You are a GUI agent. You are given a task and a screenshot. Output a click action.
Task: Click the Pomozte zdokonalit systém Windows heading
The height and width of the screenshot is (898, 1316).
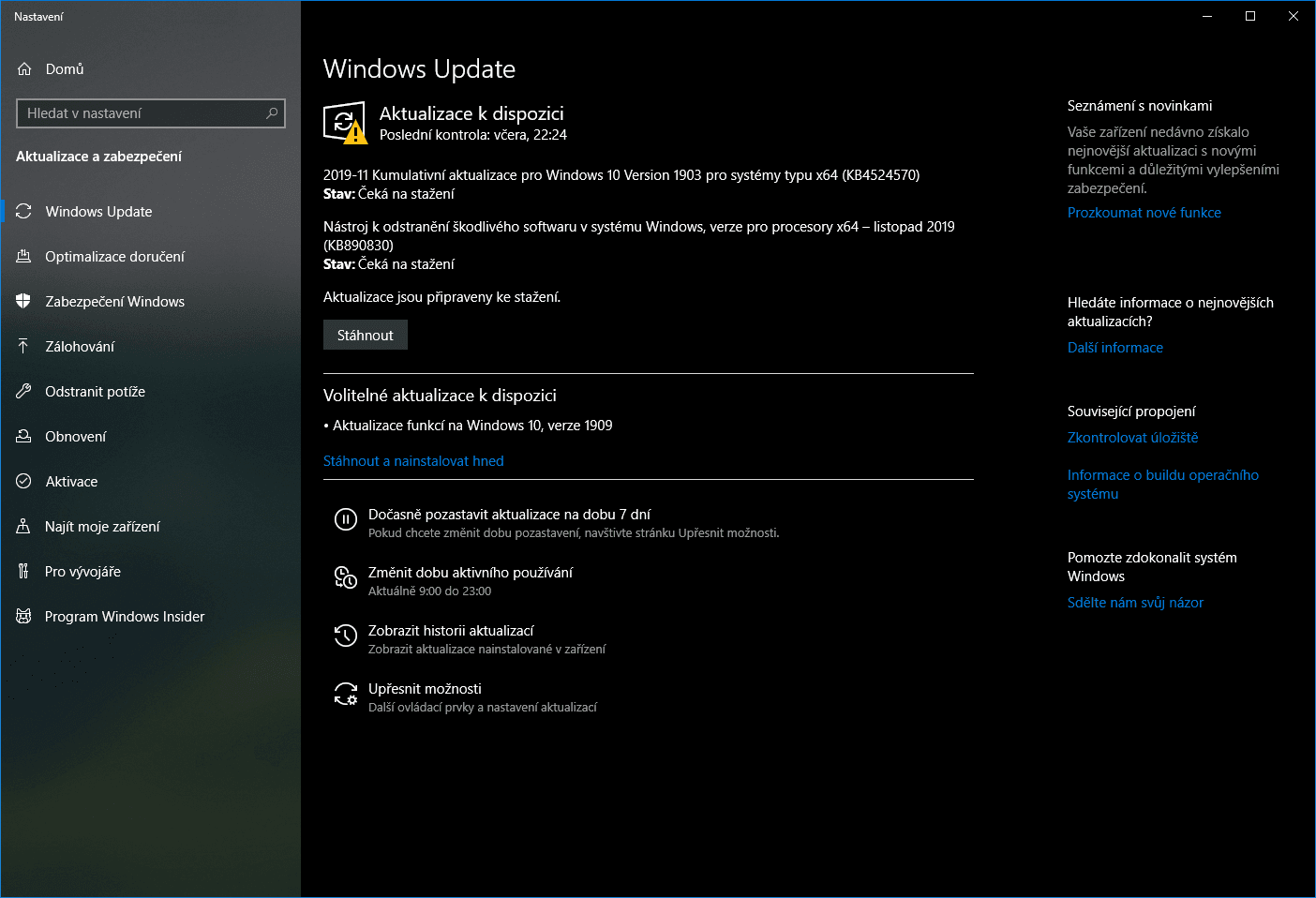(1152, 567)
